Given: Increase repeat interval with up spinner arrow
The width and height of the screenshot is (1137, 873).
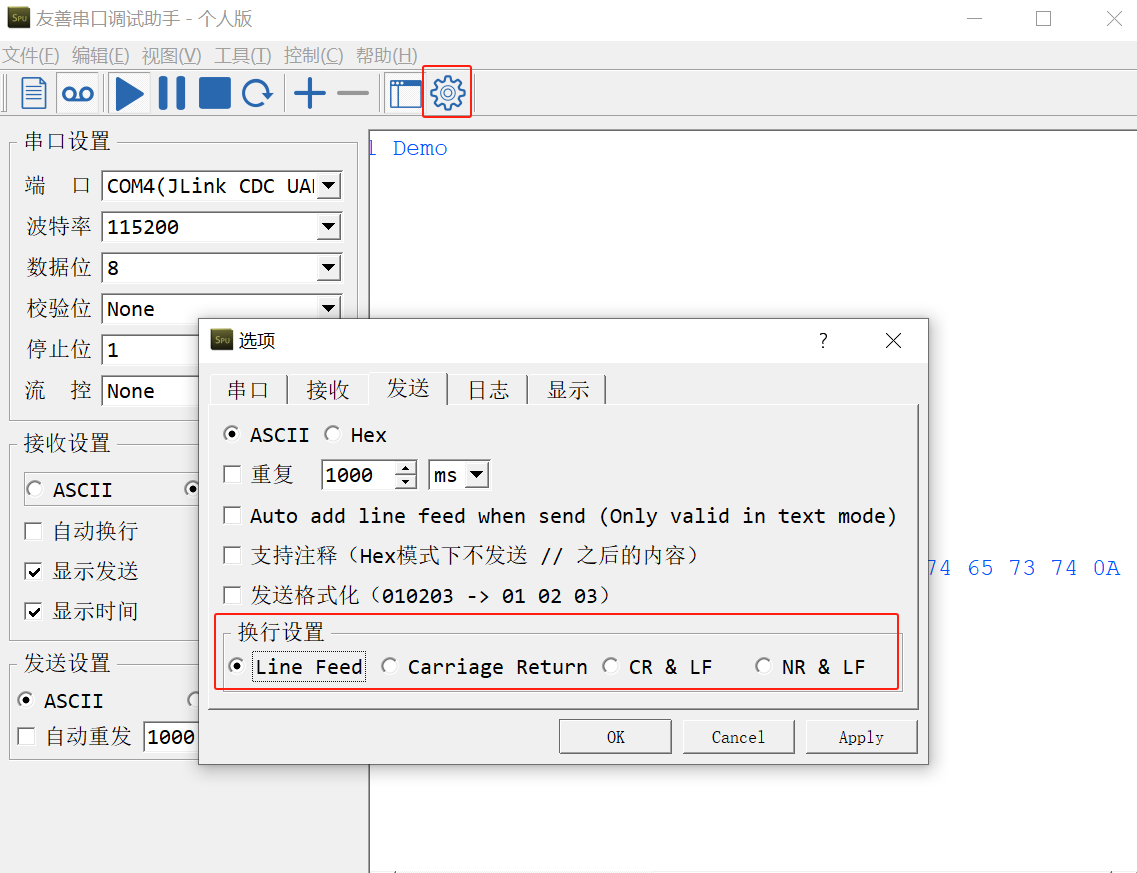Looking at the screenshot, I should (x=405, y=467).
